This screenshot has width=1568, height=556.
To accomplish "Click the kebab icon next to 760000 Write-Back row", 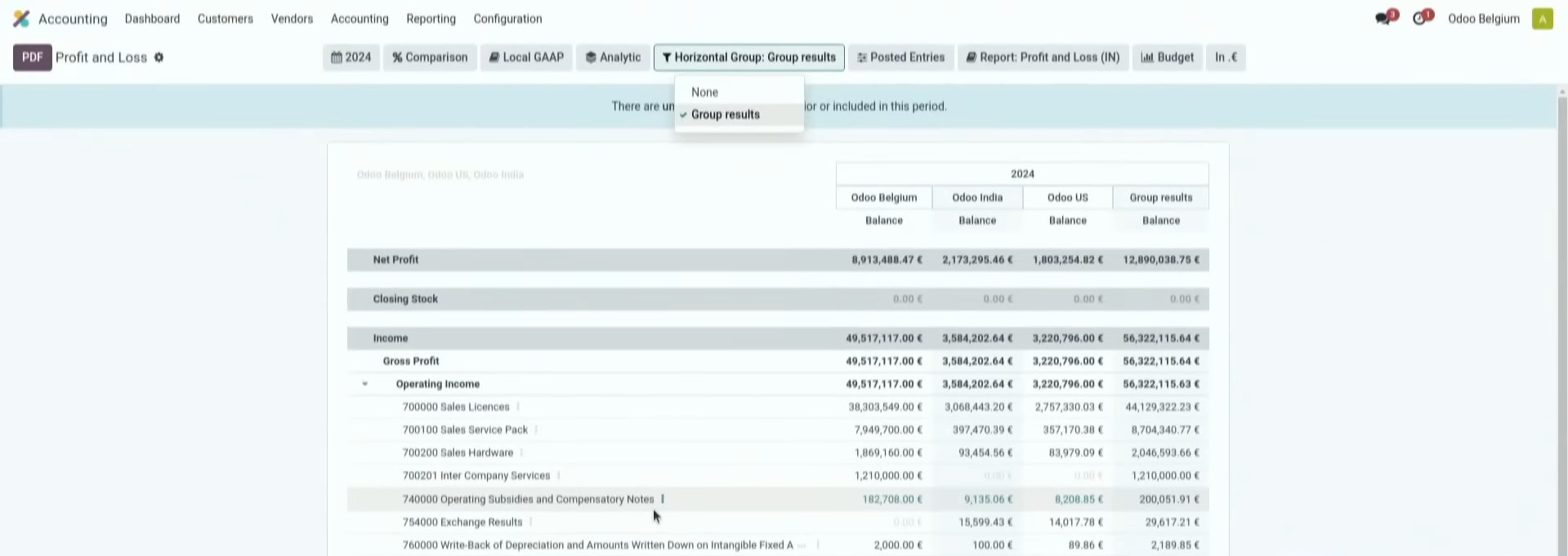I will pos(818,545).
